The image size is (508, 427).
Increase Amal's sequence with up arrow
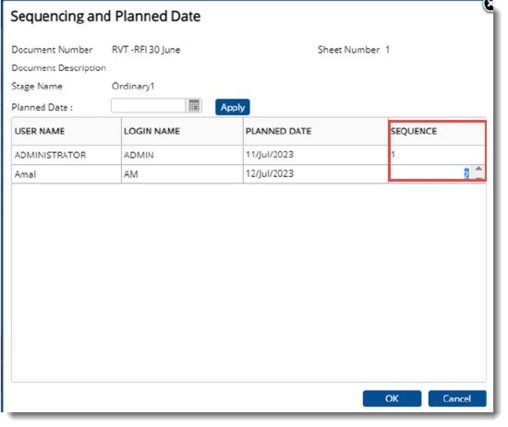point(478,169)
